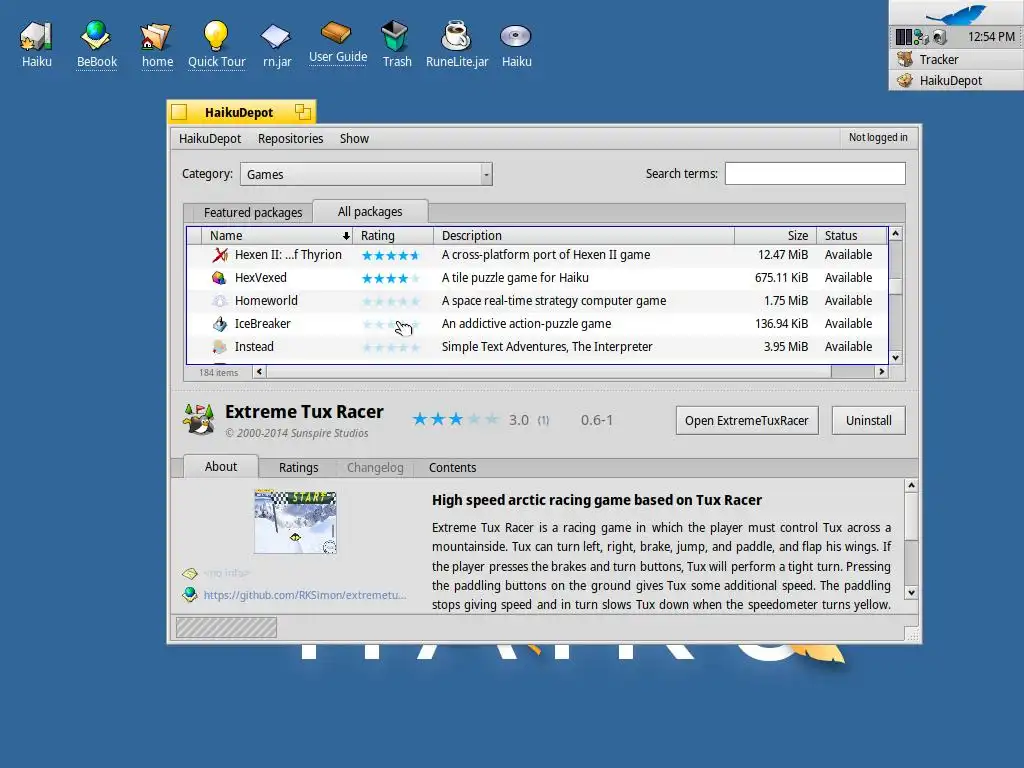1024x768 pixels.
Task: Open the home folder desktop icon
Action: tap(157, 36)
